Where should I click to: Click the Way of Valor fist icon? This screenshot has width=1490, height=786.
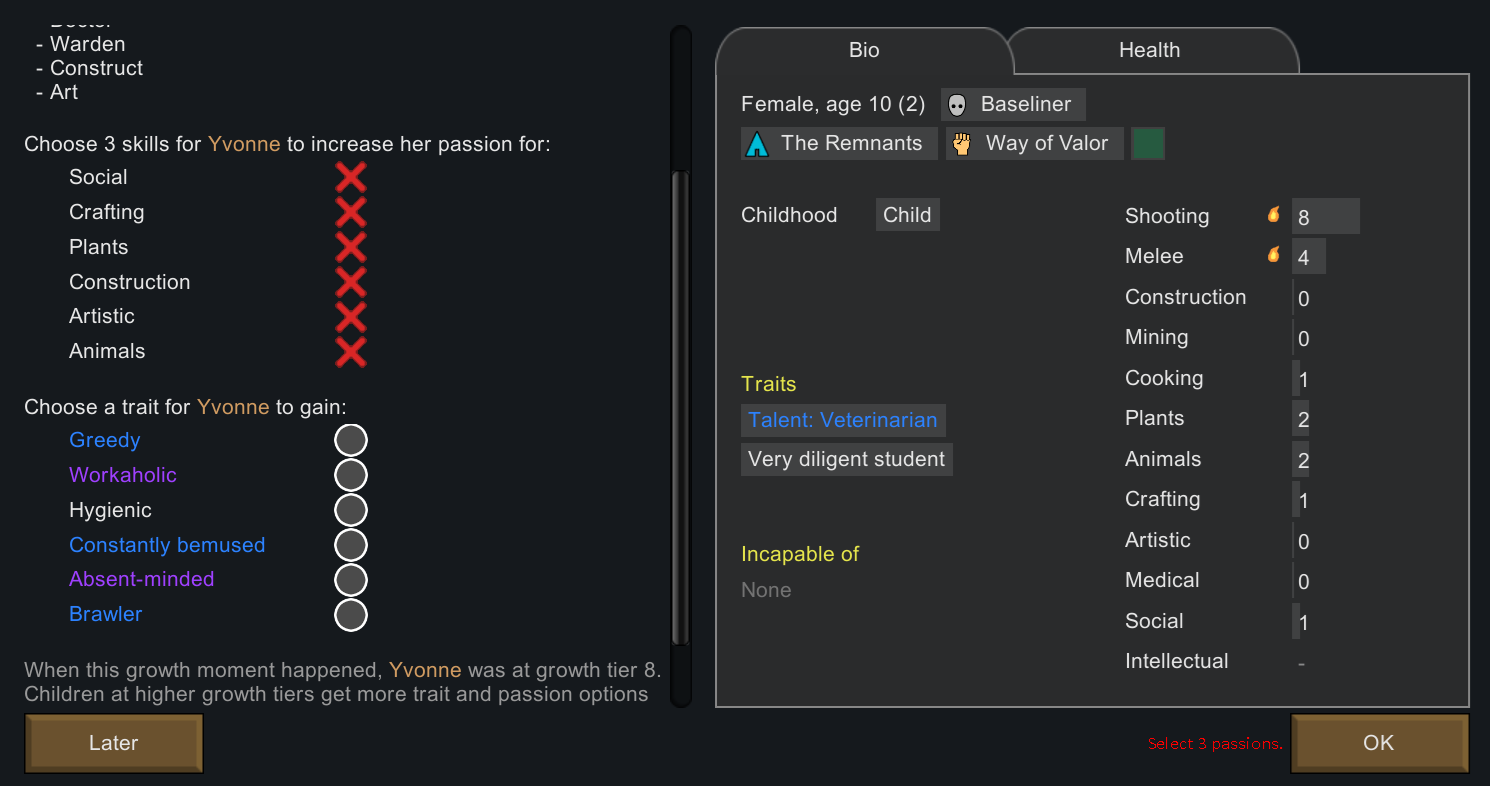click(x=962, y=144)
